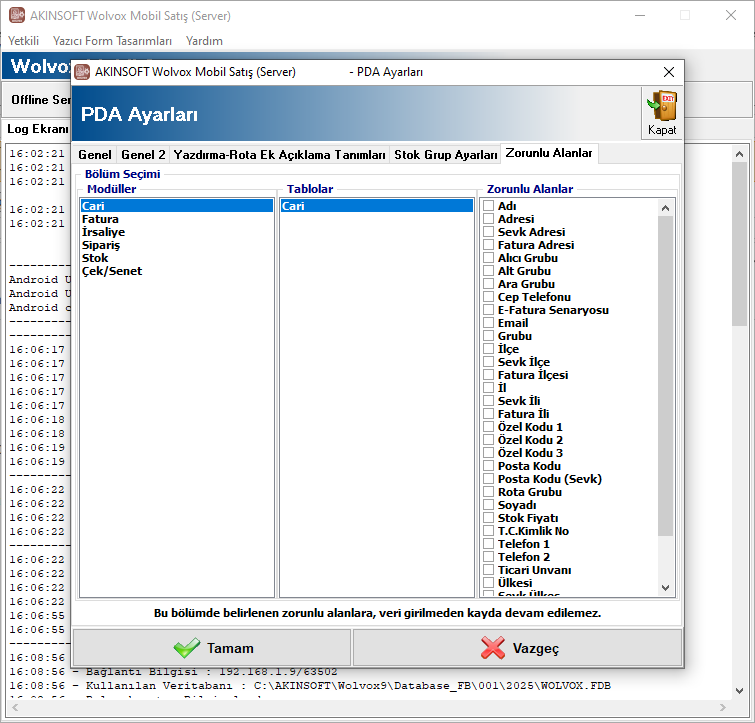Click main window log scroll-up arrow

pos(740,154)
